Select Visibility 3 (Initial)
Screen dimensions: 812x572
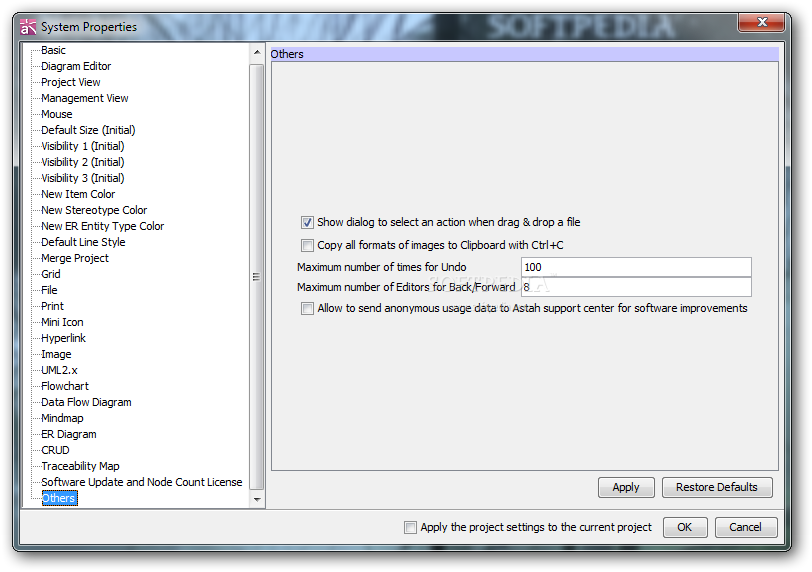[x=83, y=179]
